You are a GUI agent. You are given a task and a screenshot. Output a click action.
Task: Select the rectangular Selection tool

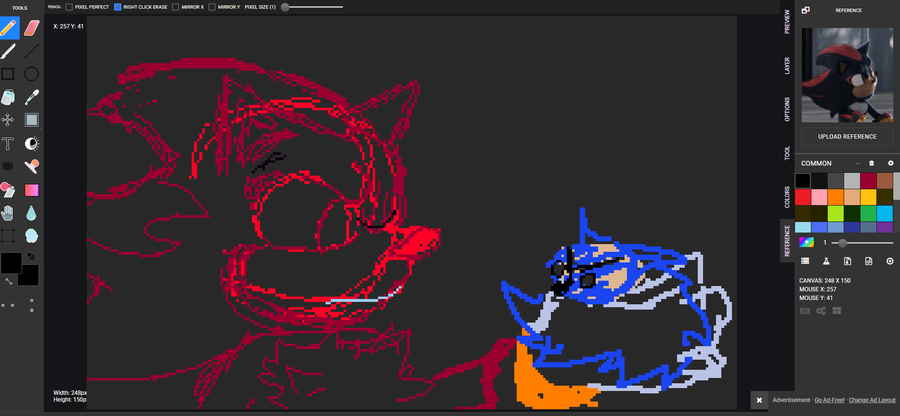pyautogui.click(x=32, y=120)
